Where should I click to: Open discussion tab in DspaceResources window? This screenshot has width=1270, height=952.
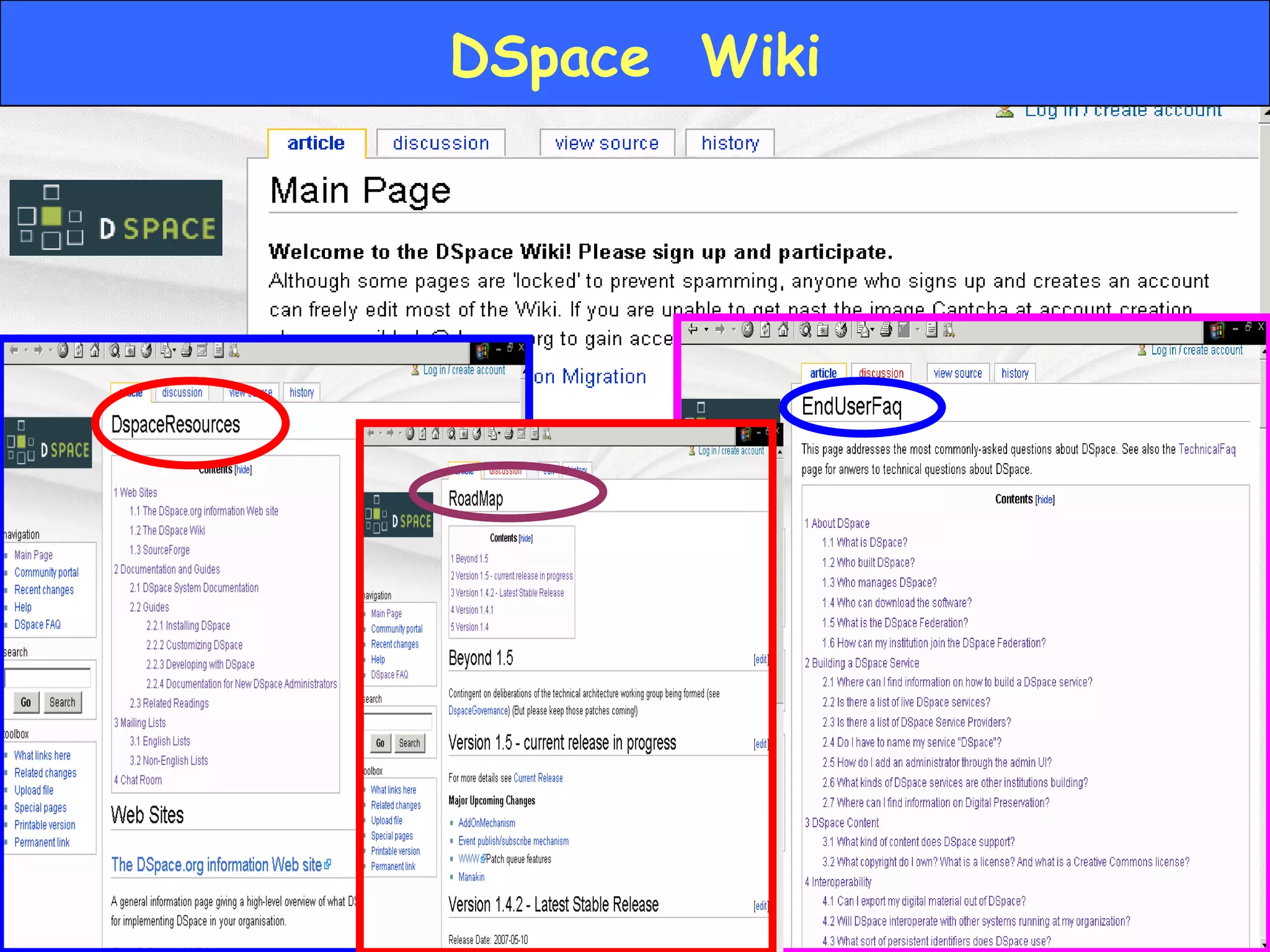pyautogui.click(x=182, y=392)
